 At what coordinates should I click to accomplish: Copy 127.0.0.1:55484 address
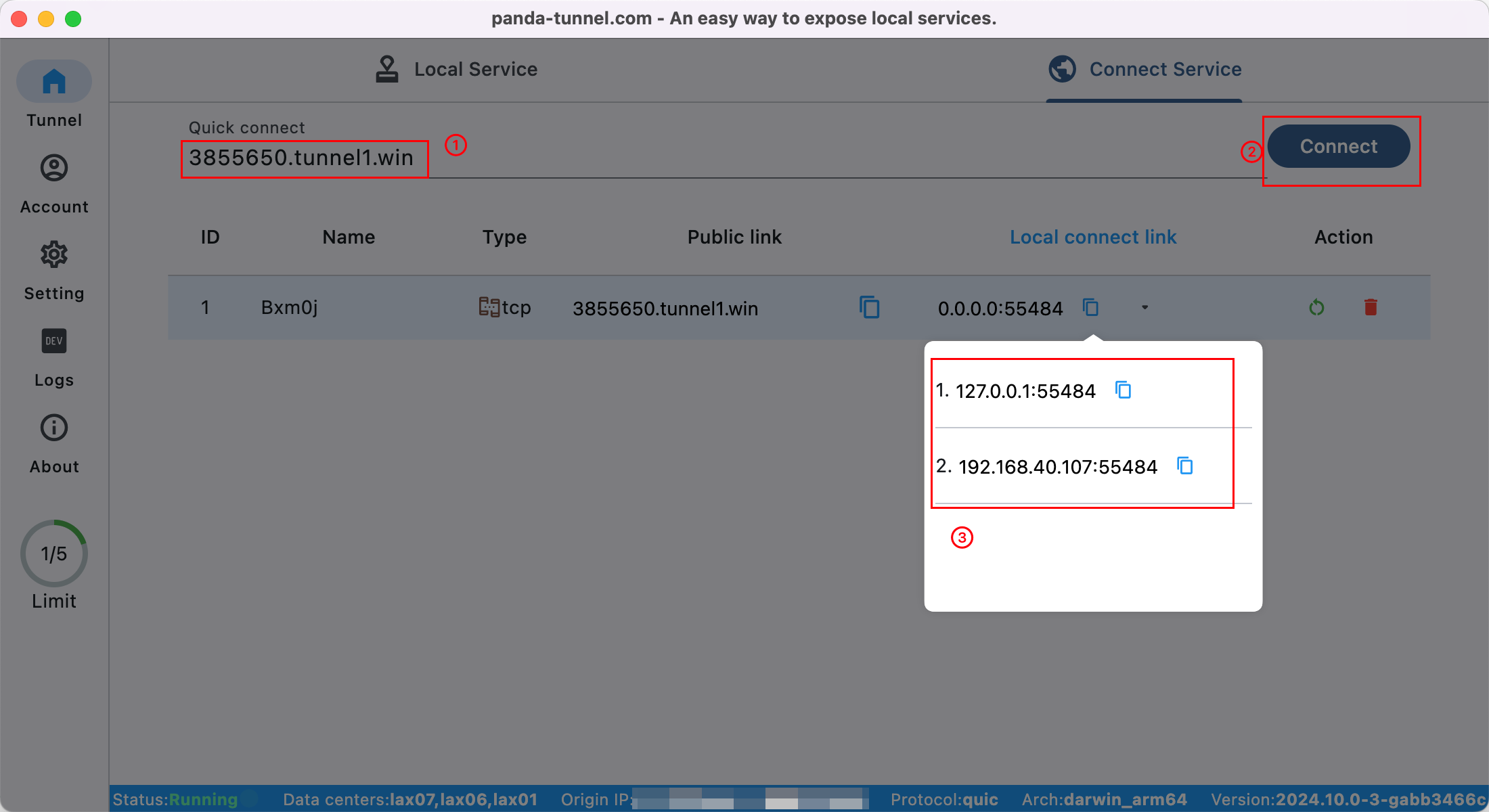point(1121,390)
